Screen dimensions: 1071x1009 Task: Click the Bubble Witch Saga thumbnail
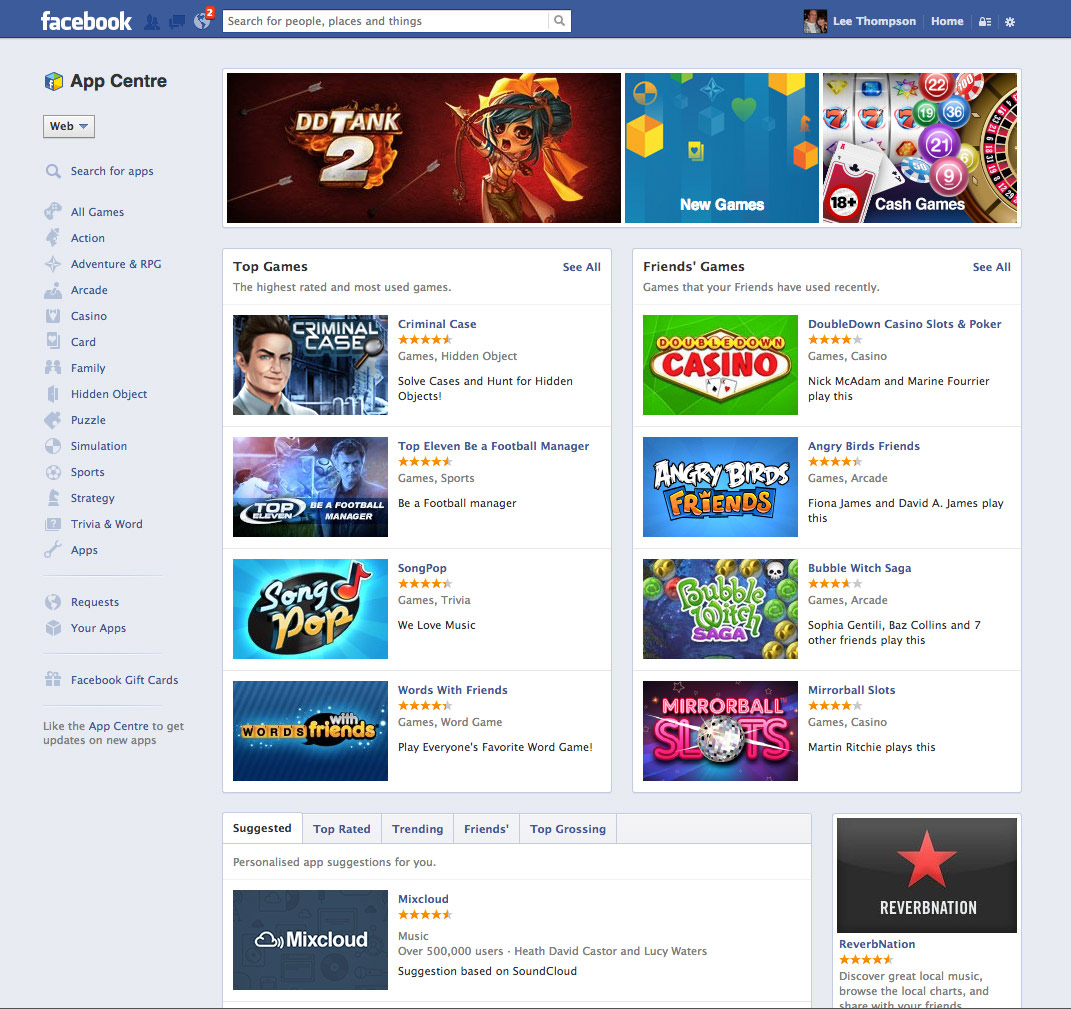coord(720,609)
